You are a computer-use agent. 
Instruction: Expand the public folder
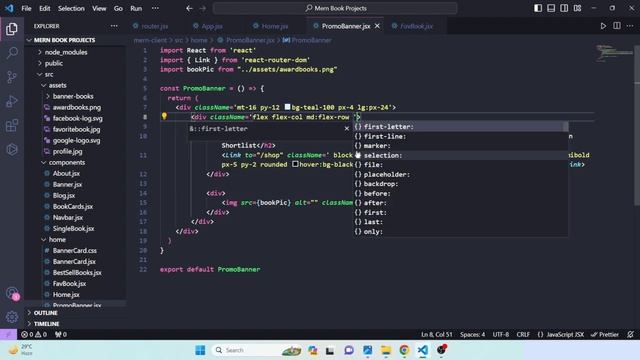(53, 63)
